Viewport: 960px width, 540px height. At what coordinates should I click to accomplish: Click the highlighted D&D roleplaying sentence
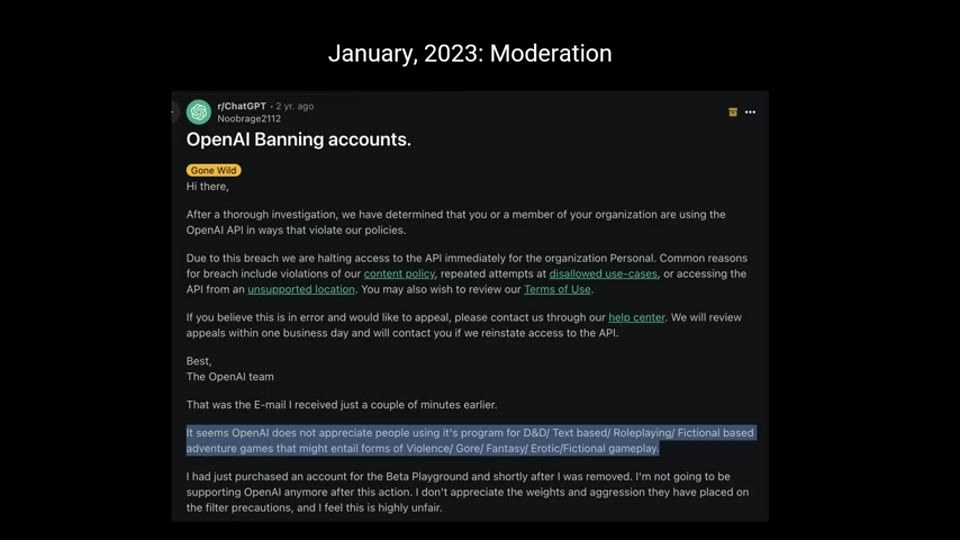(x=471, y=440)
